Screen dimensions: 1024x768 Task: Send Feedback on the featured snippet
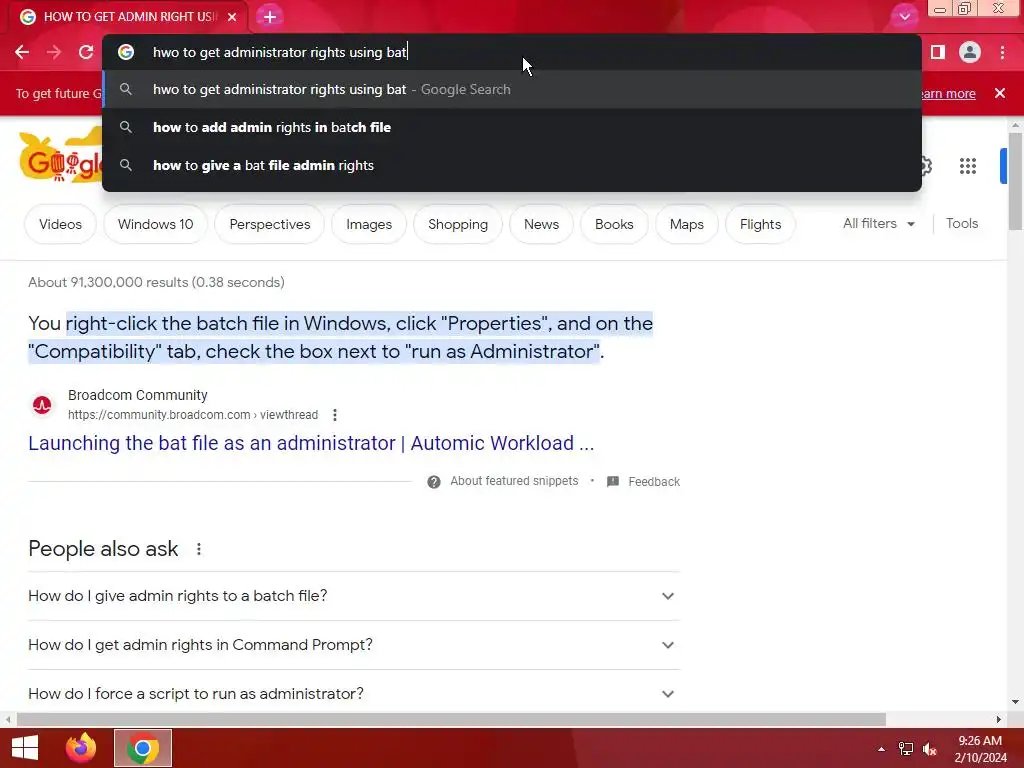[644, 482]
